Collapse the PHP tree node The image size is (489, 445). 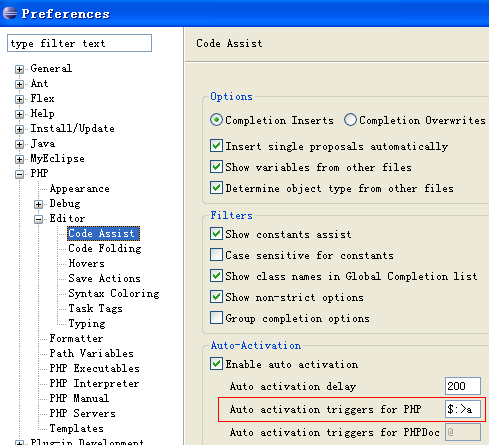tap(19, 174)
